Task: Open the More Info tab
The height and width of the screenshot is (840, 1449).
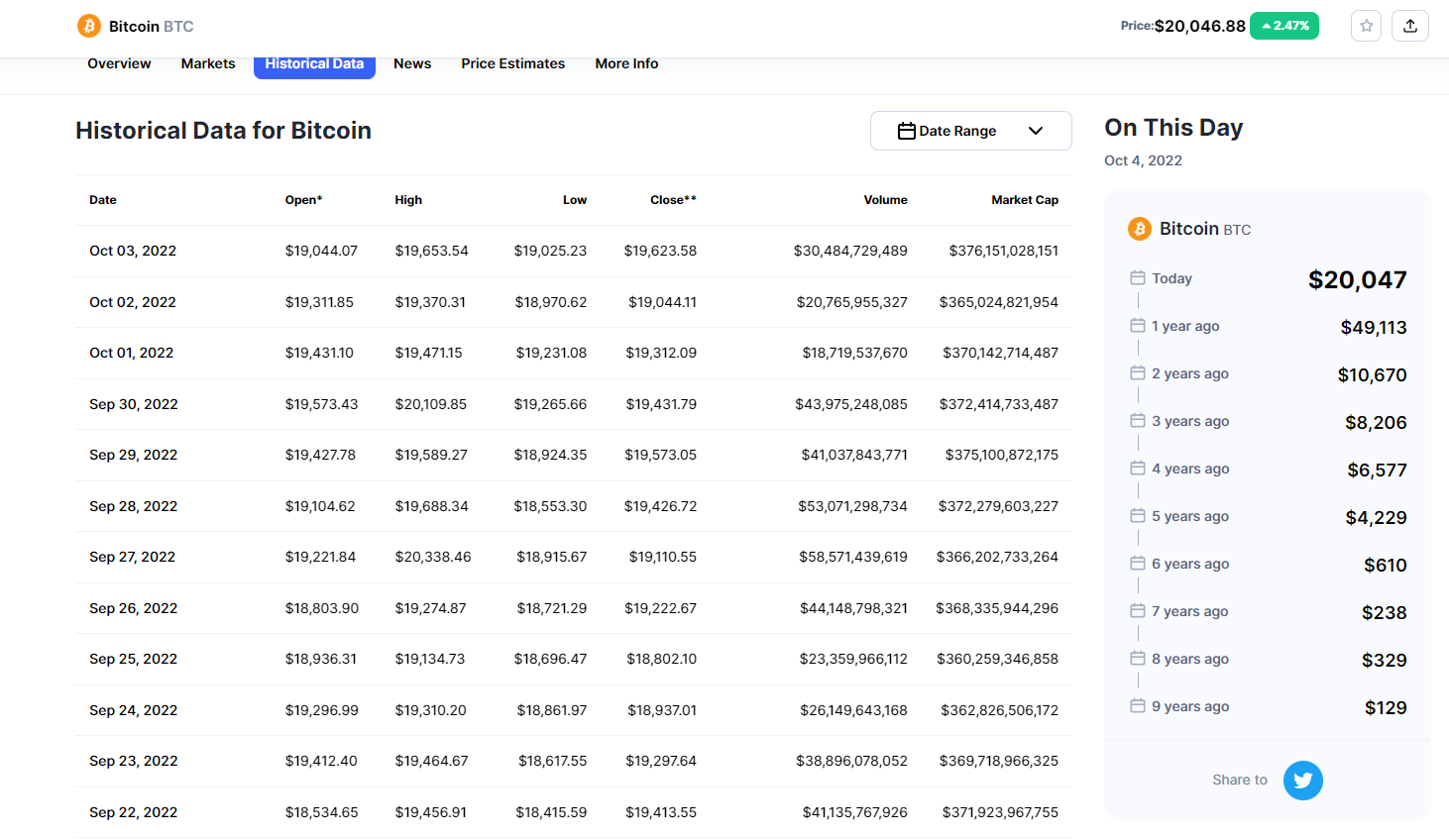Action: [x=626, y=63]
